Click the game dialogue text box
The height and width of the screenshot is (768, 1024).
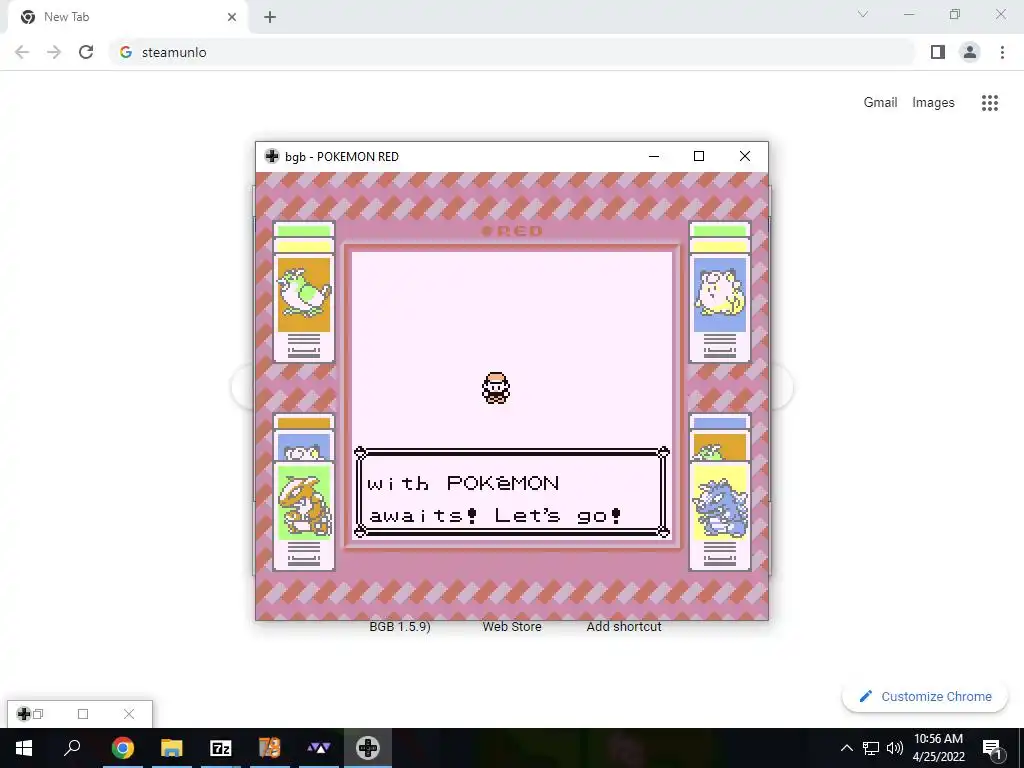point(511,492)
